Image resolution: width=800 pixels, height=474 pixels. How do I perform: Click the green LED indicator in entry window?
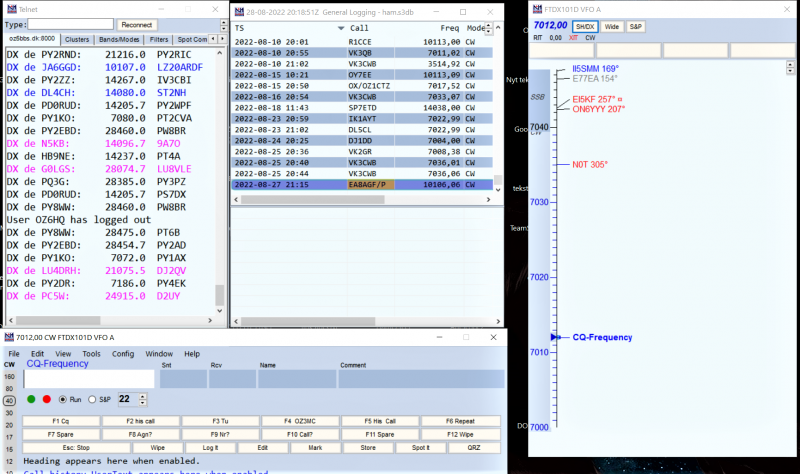tap(31, 399)
